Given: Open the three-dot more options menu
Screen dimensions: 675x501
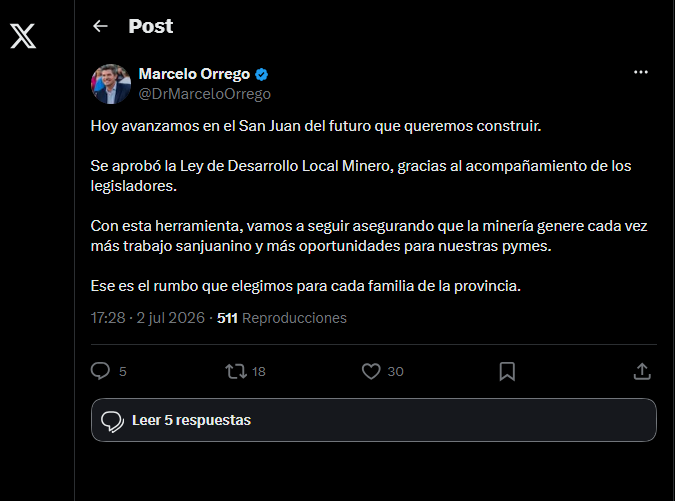Looking at the screenshot, I should click(x=641, y=72).
